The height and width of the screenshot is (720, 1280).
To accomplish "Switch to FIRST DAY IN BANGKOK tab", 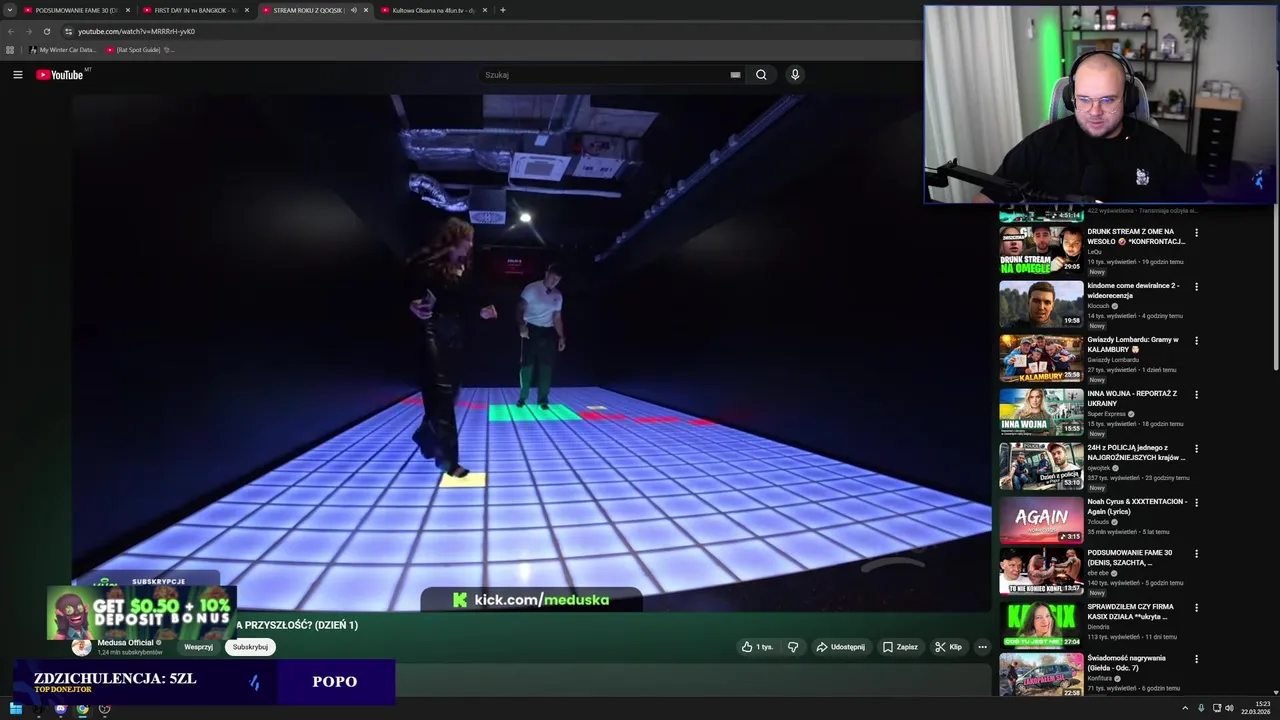I will click(197, 10).
